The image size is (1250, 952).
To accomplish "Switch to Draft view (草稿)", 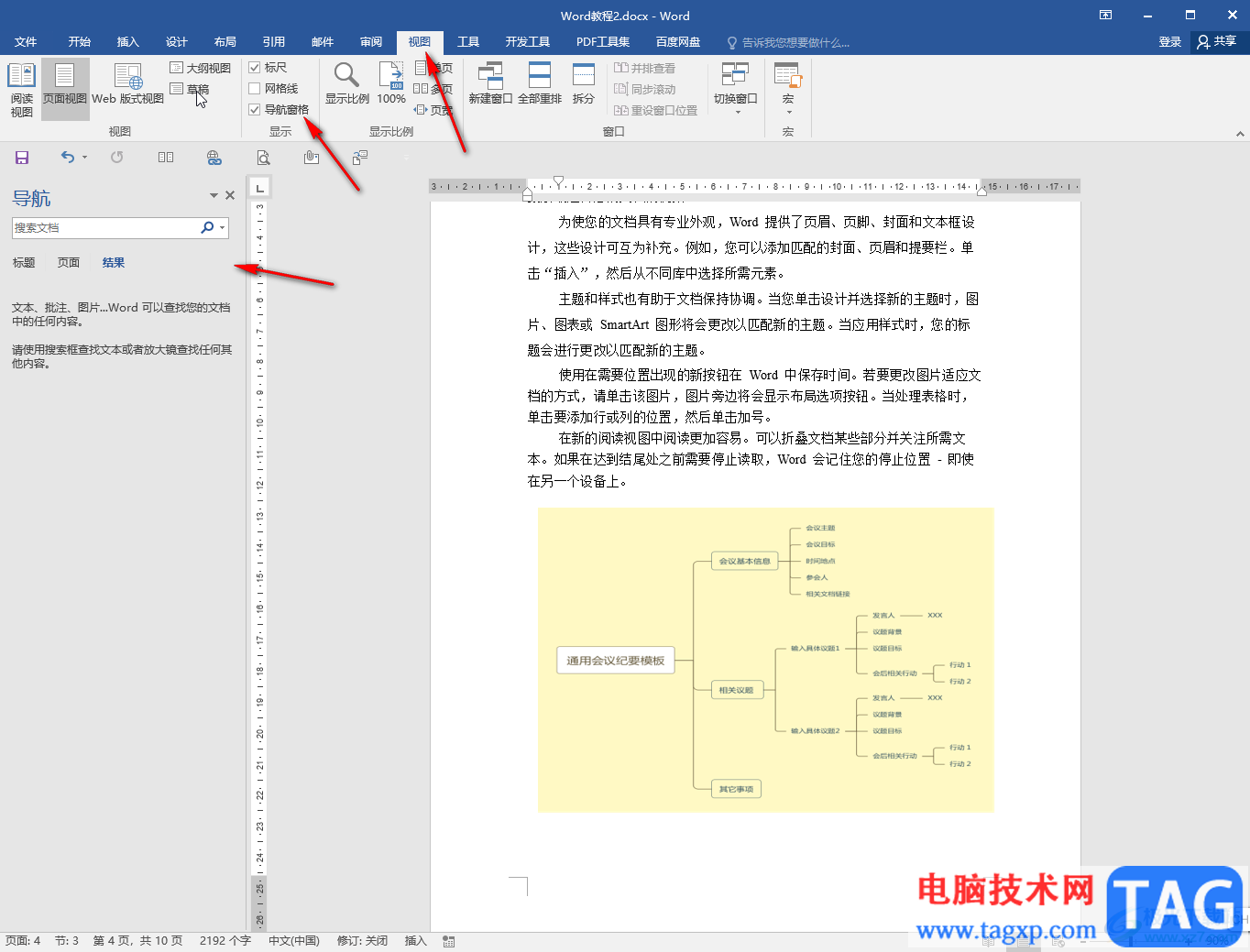I will (x=190, y=89).
